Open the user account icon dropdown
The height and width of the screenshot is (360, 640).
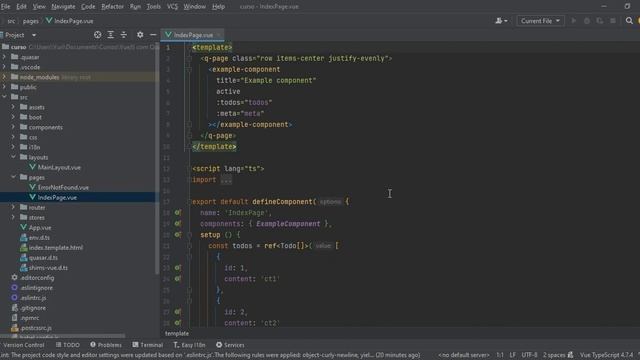(501, 21)
